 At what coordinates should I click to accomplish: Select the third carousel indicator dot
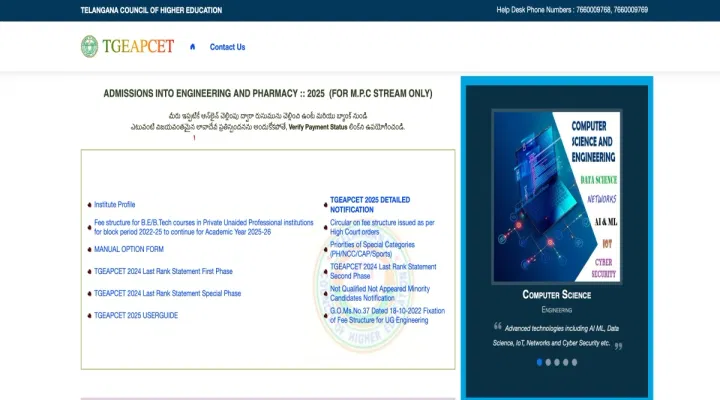point(558,362)
